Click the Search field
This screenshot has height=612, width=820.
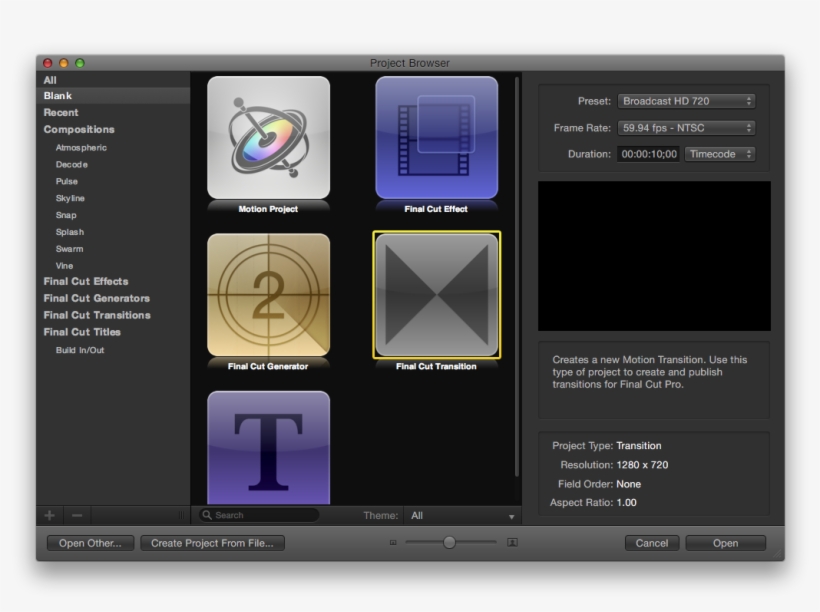pyautogui.click(x=262, y=515)
